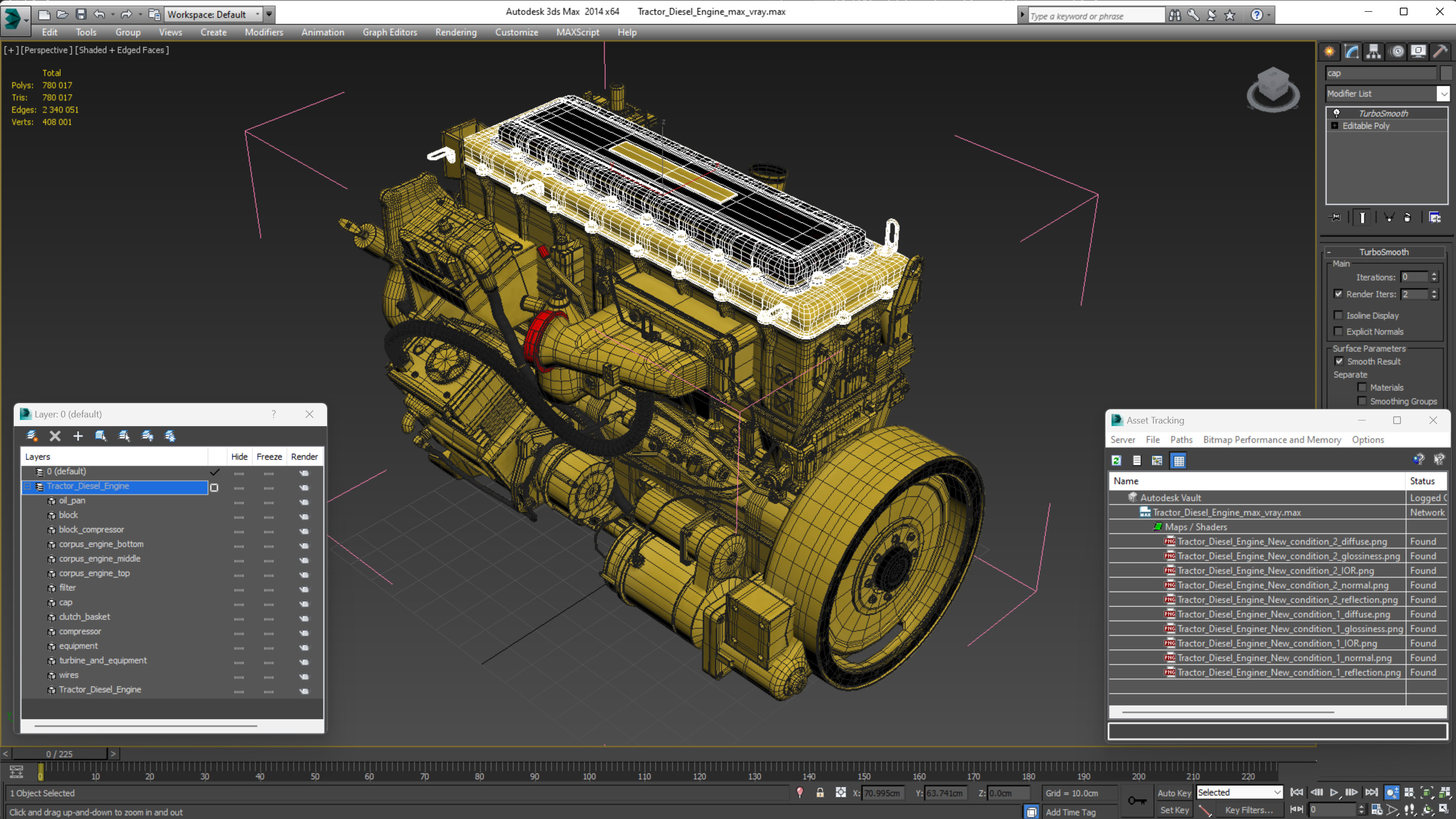Click the Save File toolbar icon
1456x819 pixels.
81,14
